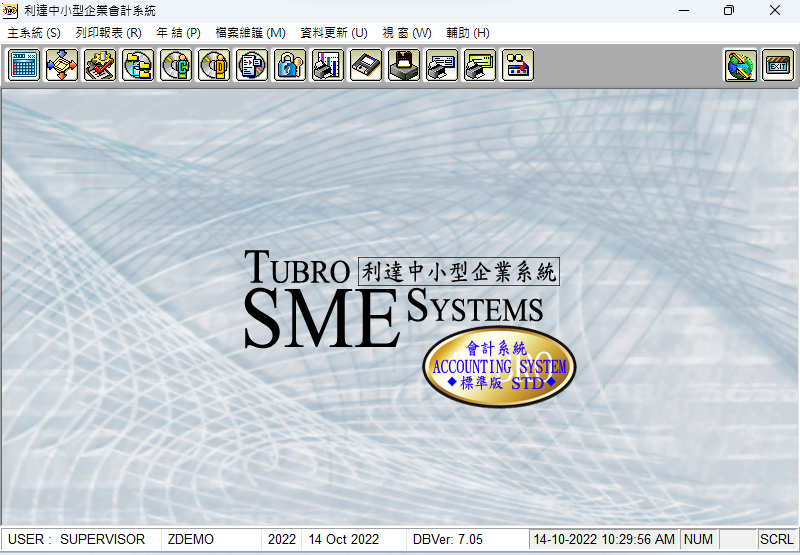Click USER: SUPERVISOR in status bar

tap(82, 539)
